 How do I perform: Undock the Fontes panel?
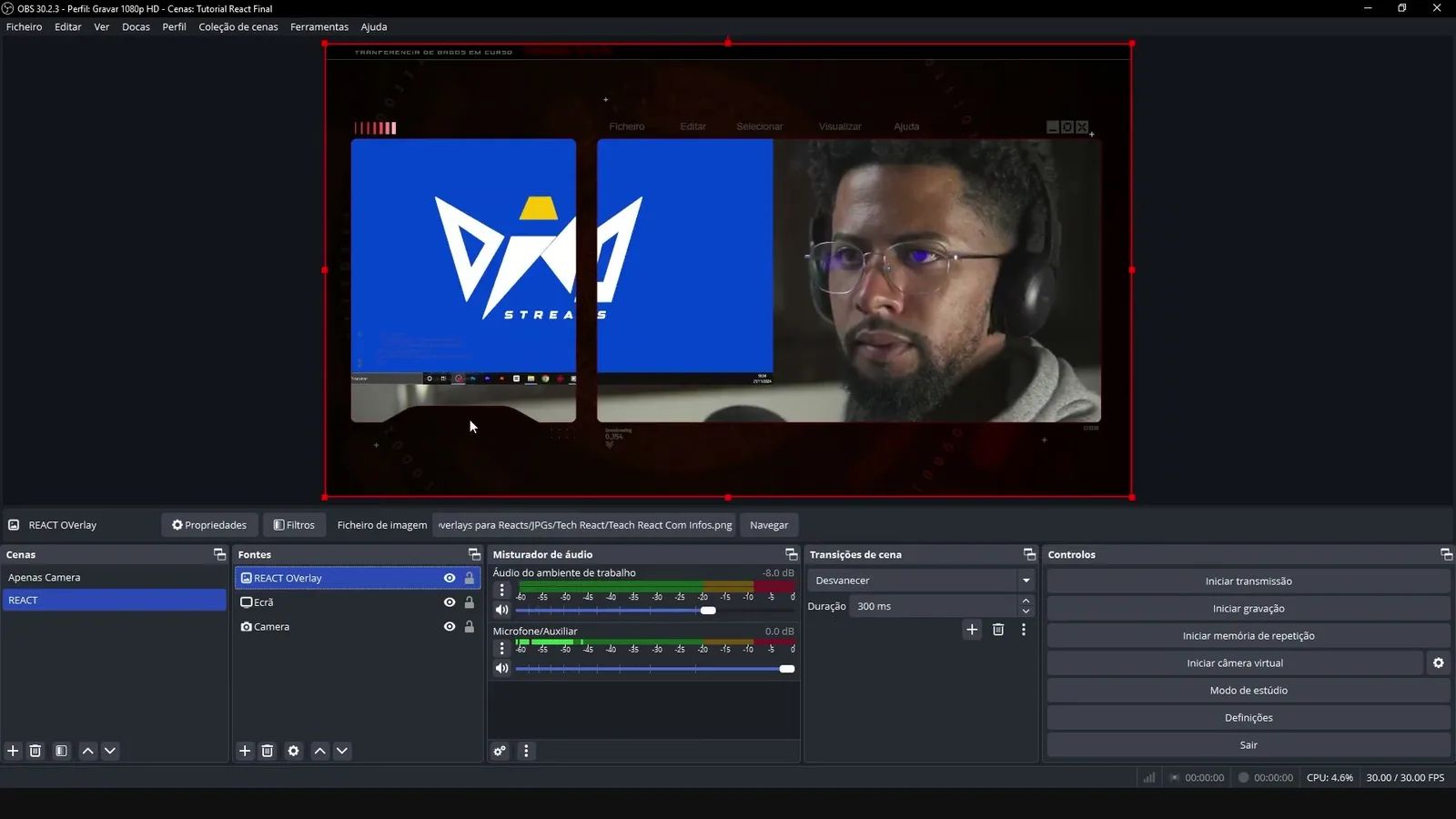tap(474, 554)
